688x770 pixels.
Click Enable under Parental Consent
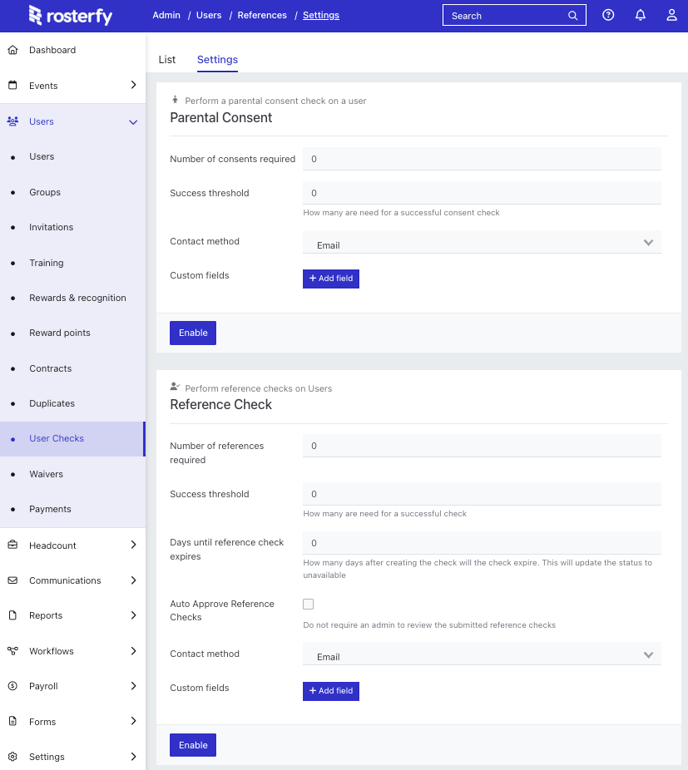[193, 333]
